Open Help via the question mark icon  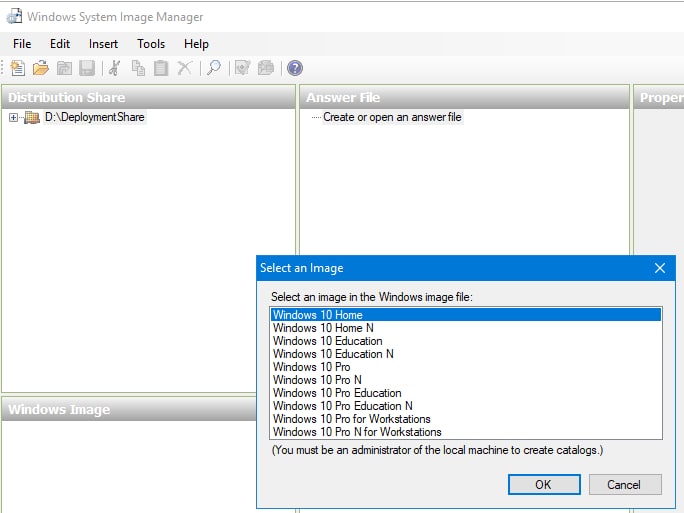tap(295, 68)
